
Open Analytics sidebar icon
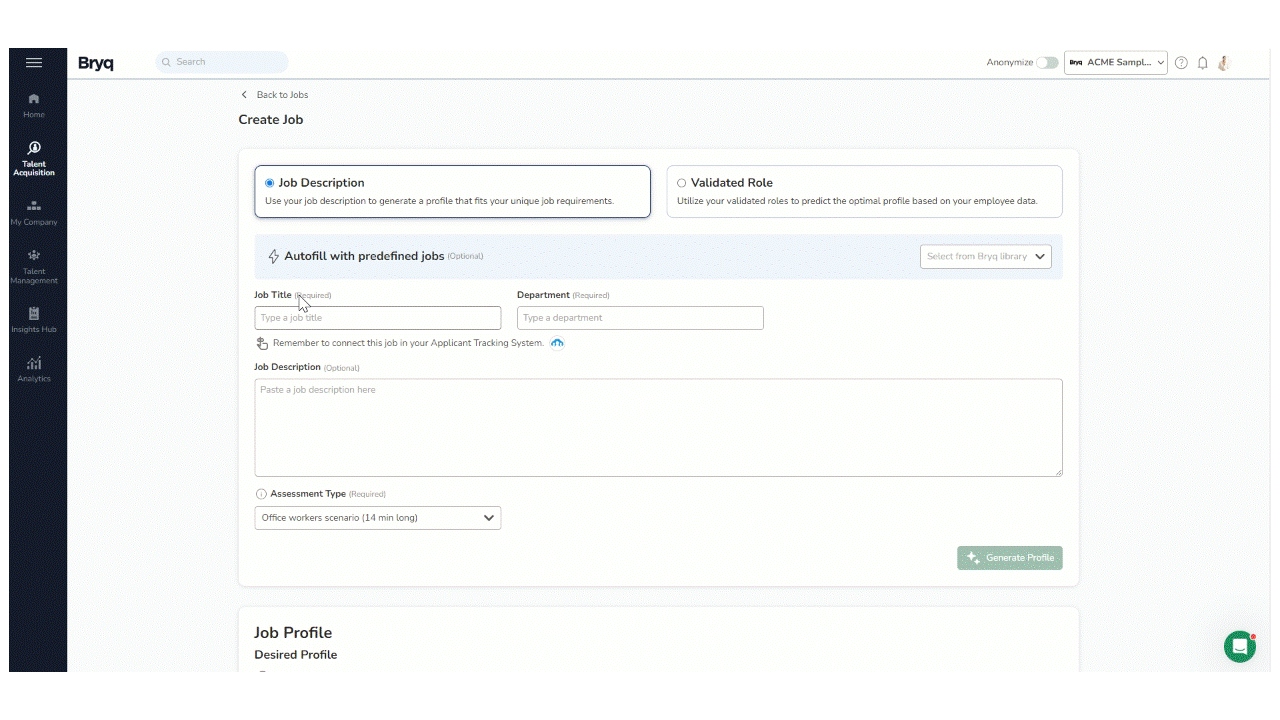(x=34, y=368)
